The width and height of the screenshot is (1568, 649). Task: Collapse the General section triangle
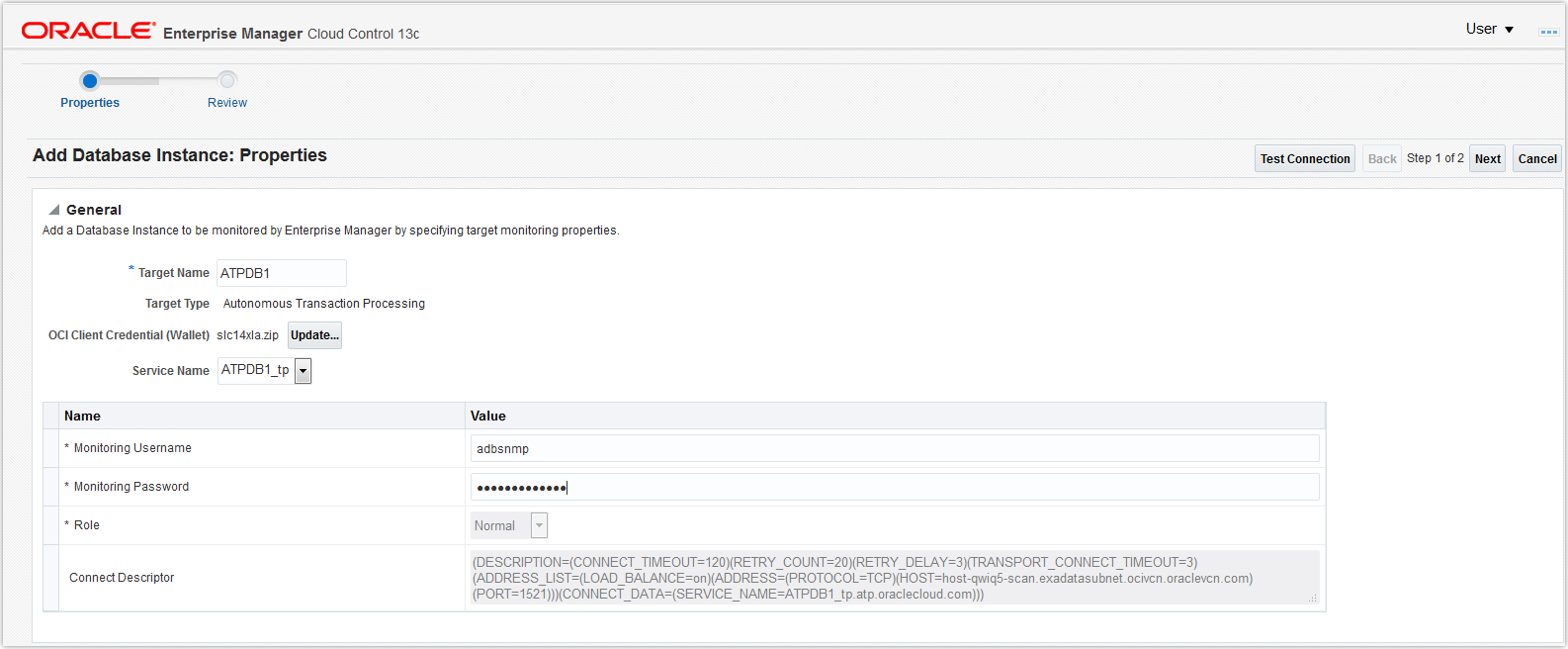(54, 210)
